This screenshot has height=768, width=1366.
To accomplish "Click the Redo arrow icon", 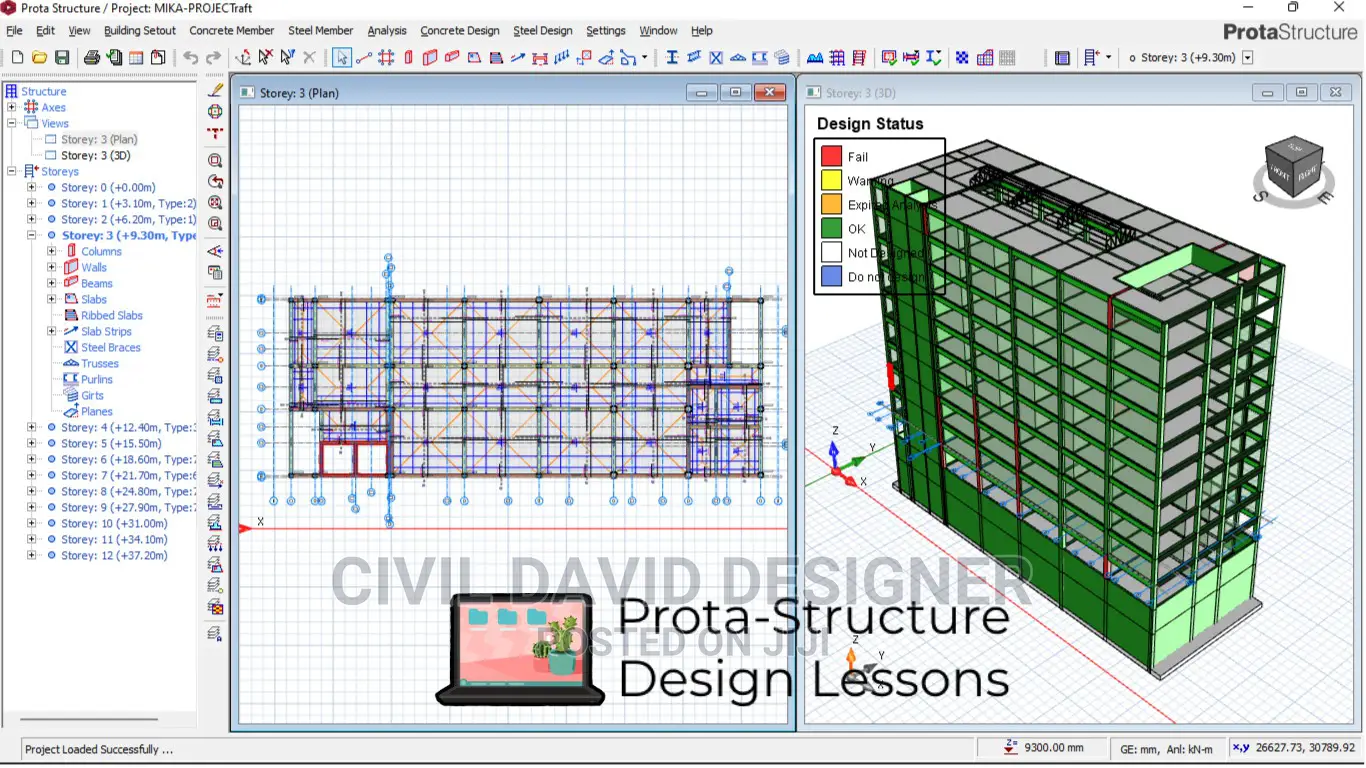I will [213, 58].
